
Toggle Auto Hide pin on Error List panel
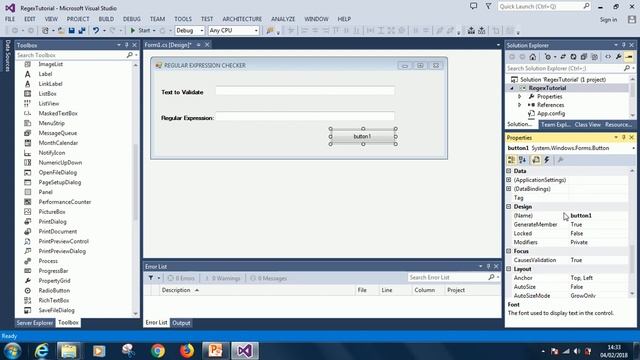[488, 267]
